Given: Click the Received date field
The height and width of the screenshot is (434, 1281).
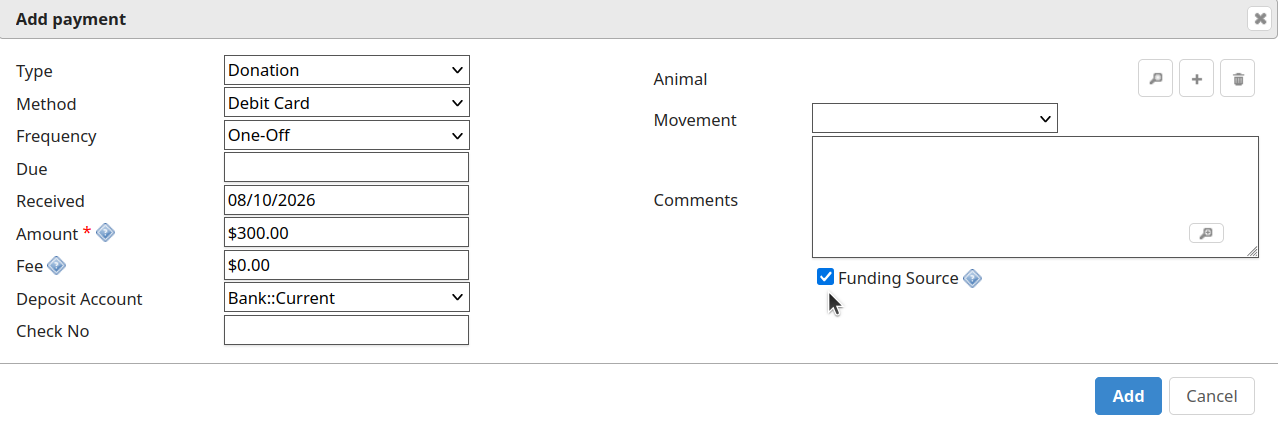Looking at the screenshot, I should click(x=346, y=200).
